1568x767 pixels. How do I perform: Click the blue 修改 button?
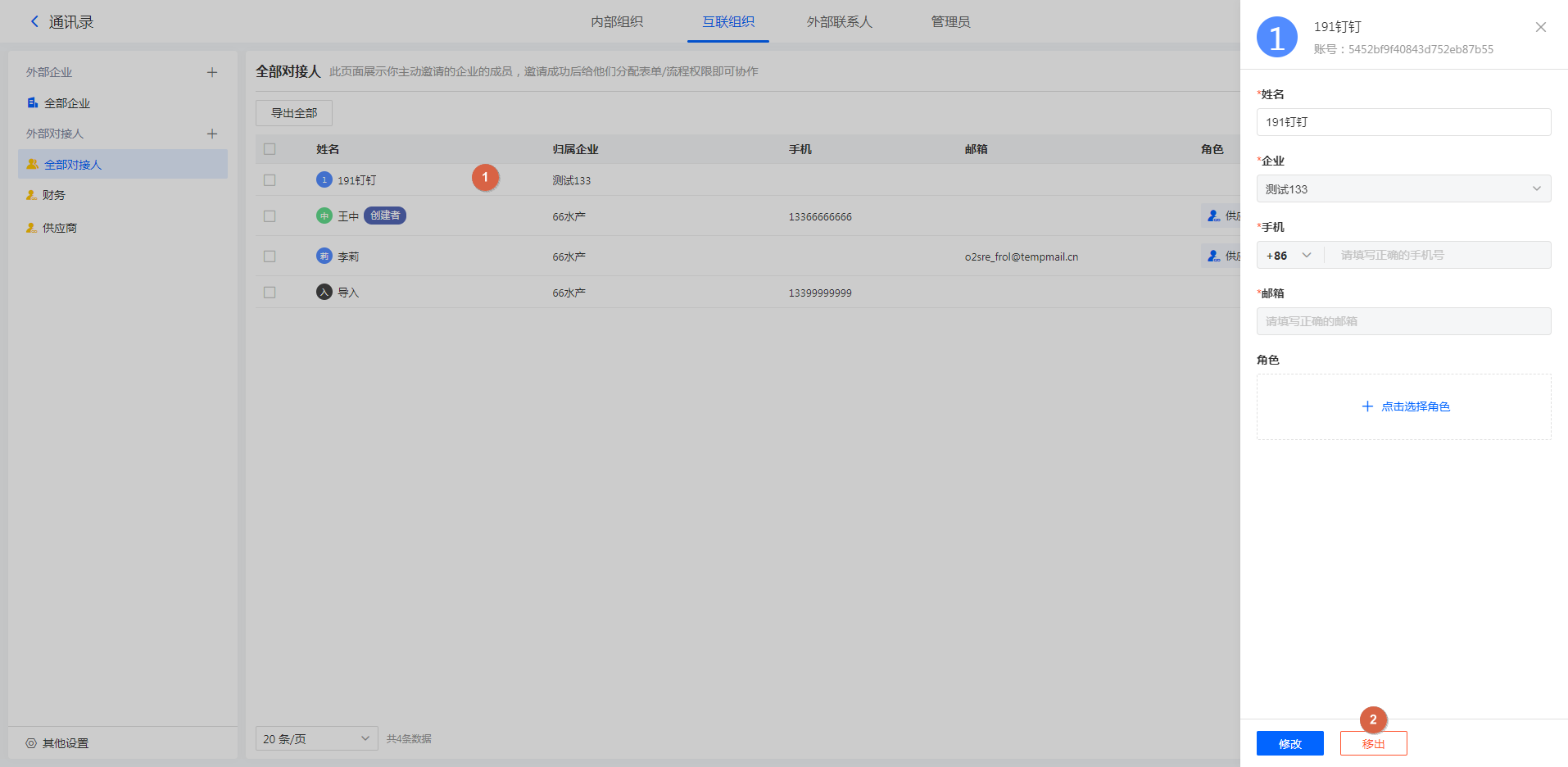click(x=1289, y=743)
